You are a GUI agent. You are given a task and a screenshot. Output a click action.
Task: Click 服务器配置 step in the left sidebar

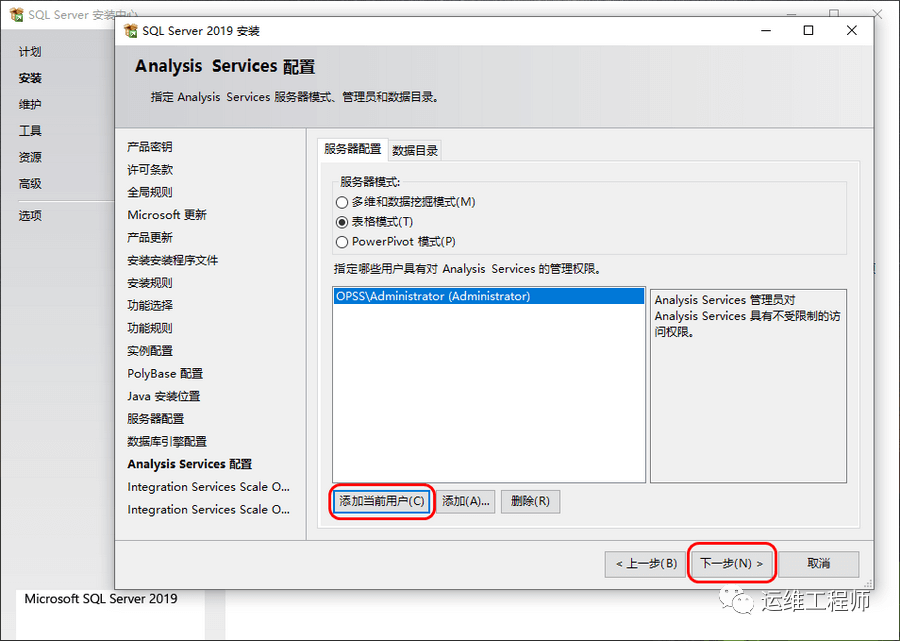coord(156,419)
